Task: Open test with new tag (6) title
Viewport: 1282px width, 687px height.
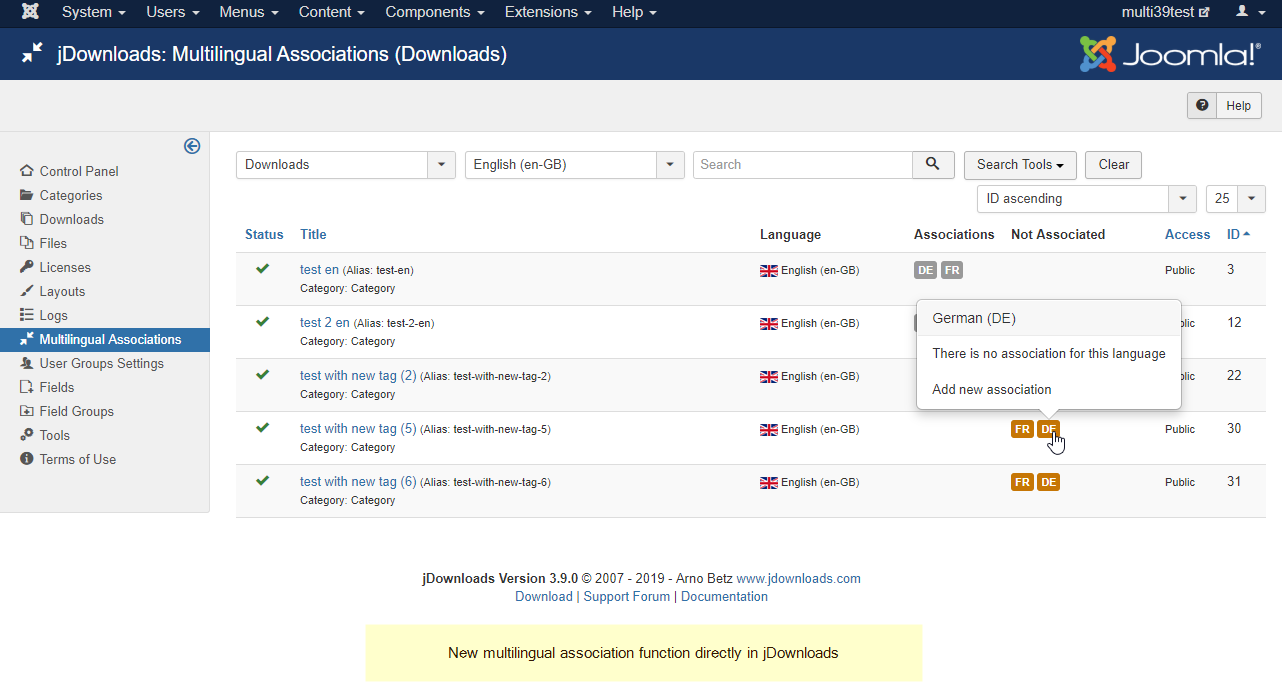Action: (x=358, y=482)
